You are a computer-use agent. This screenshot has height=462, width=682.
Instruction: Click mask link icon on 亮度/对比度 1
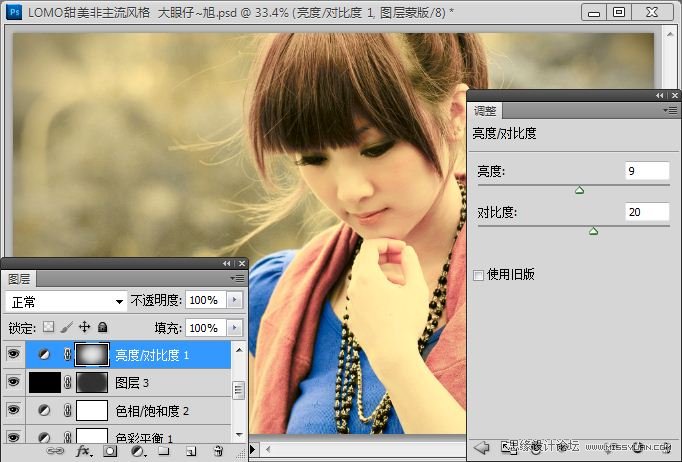pyautogui.click(x=67, y=355)
